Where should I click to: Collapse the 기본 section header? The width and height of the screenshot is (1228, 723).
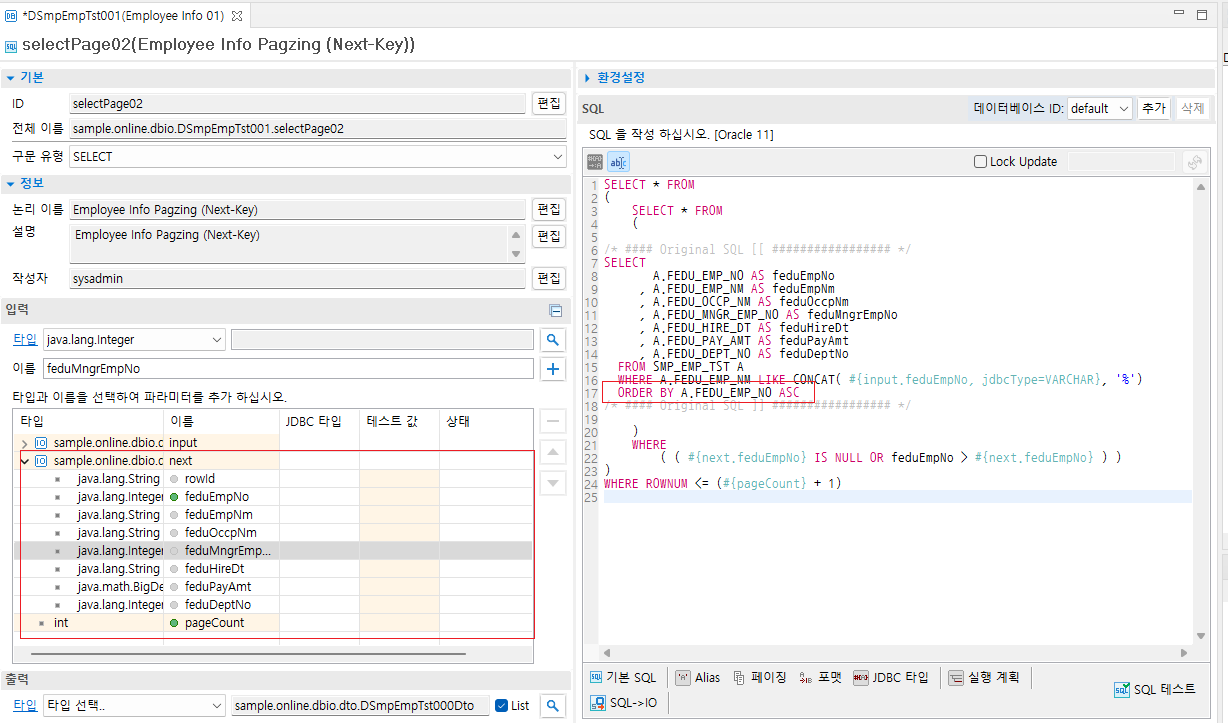pos(10,77)
